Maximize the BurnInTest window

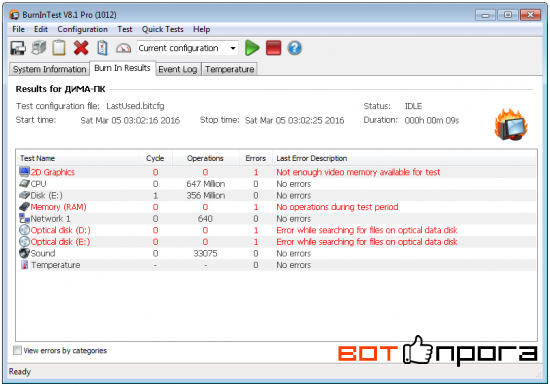click(508, 15)
